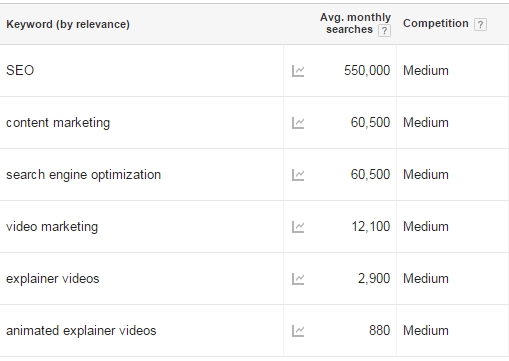Image resolution: width=509 pixels, height=361 pixels.
Task: Click the 880 searches value
Action: pos(379,330)
